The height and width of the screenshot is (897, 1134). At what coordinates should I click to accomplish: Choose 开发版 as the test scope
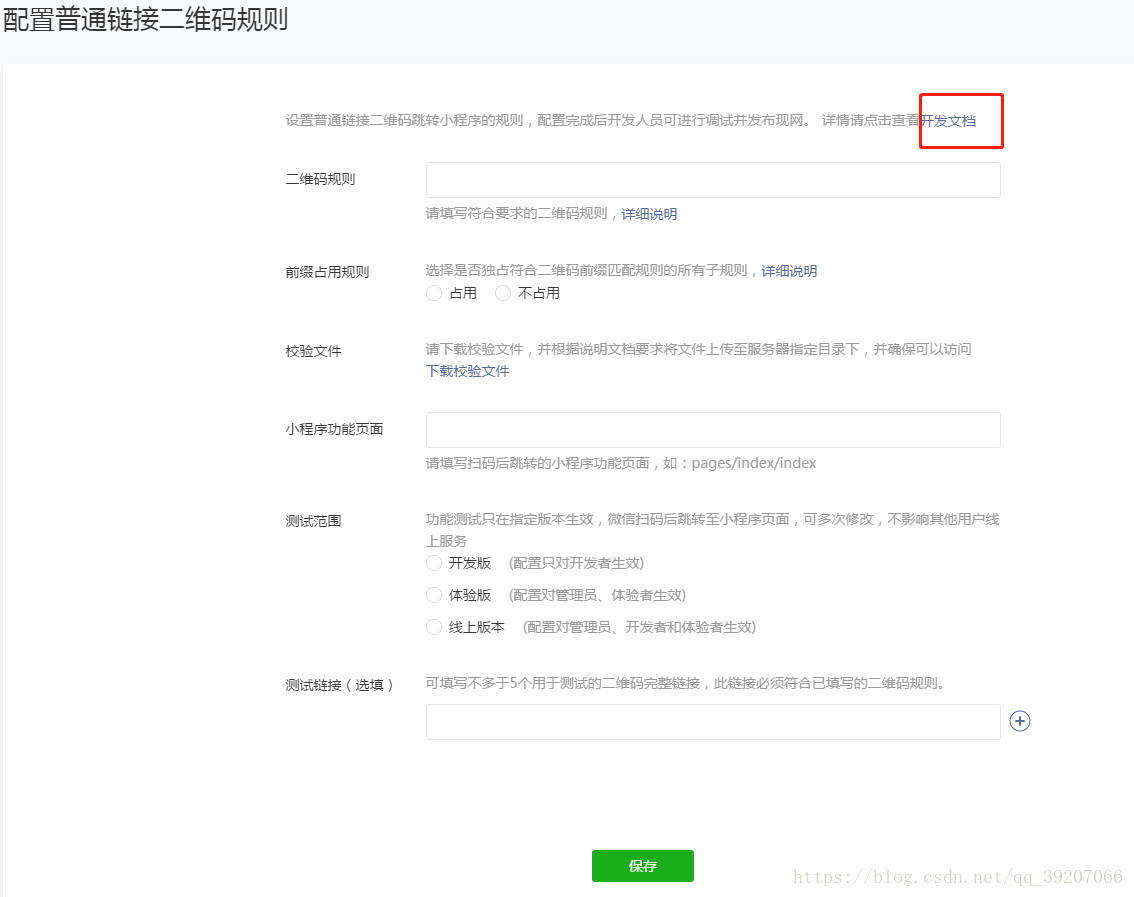(x=434, y=563)
